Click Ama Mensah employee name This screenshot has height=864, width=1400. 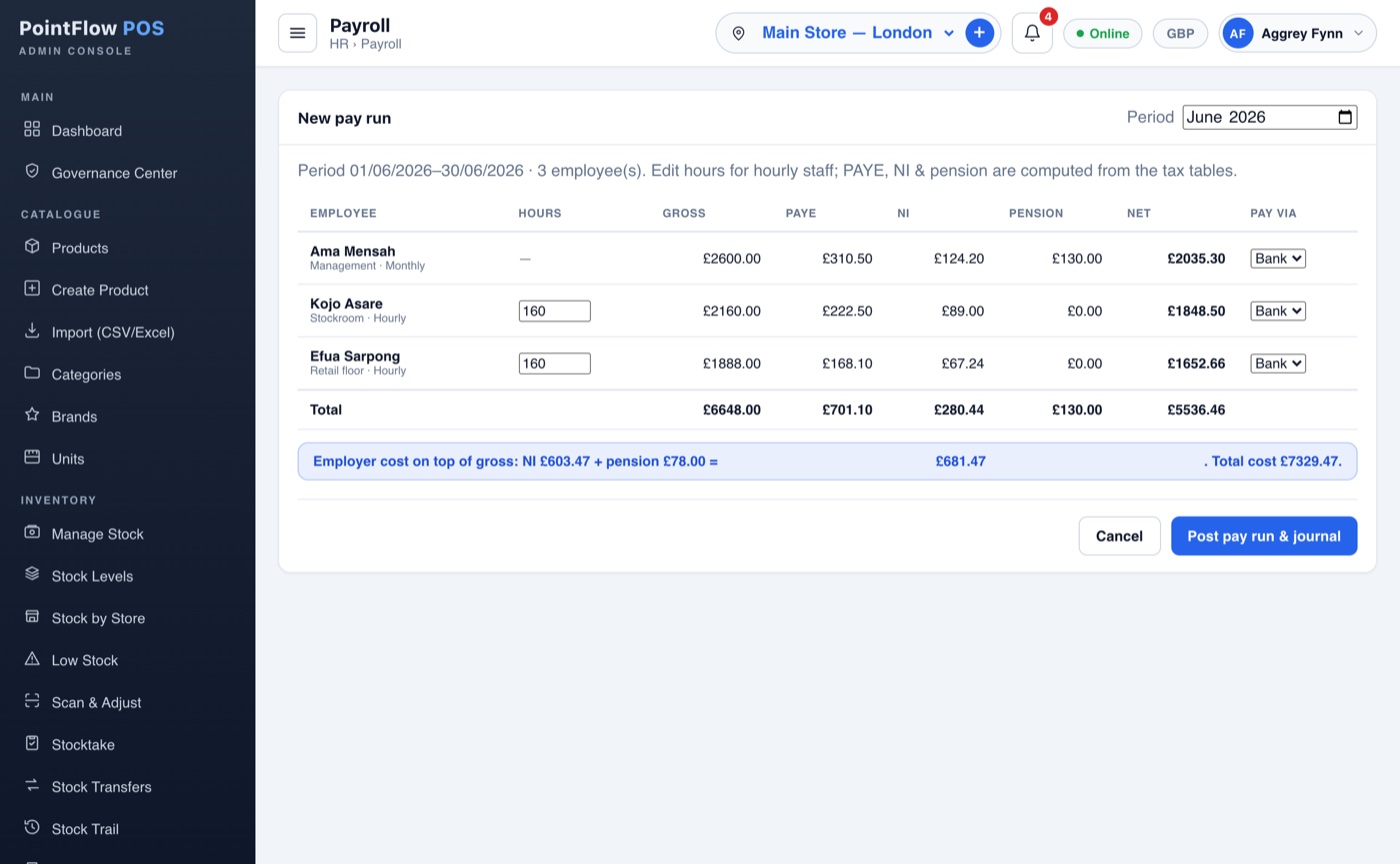point(352,251)
